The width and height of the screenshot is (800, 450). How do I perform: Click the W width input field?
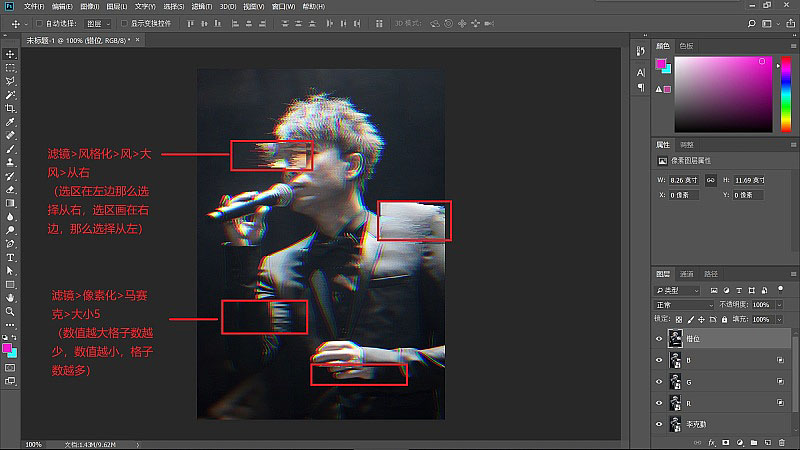click(684, 180)
